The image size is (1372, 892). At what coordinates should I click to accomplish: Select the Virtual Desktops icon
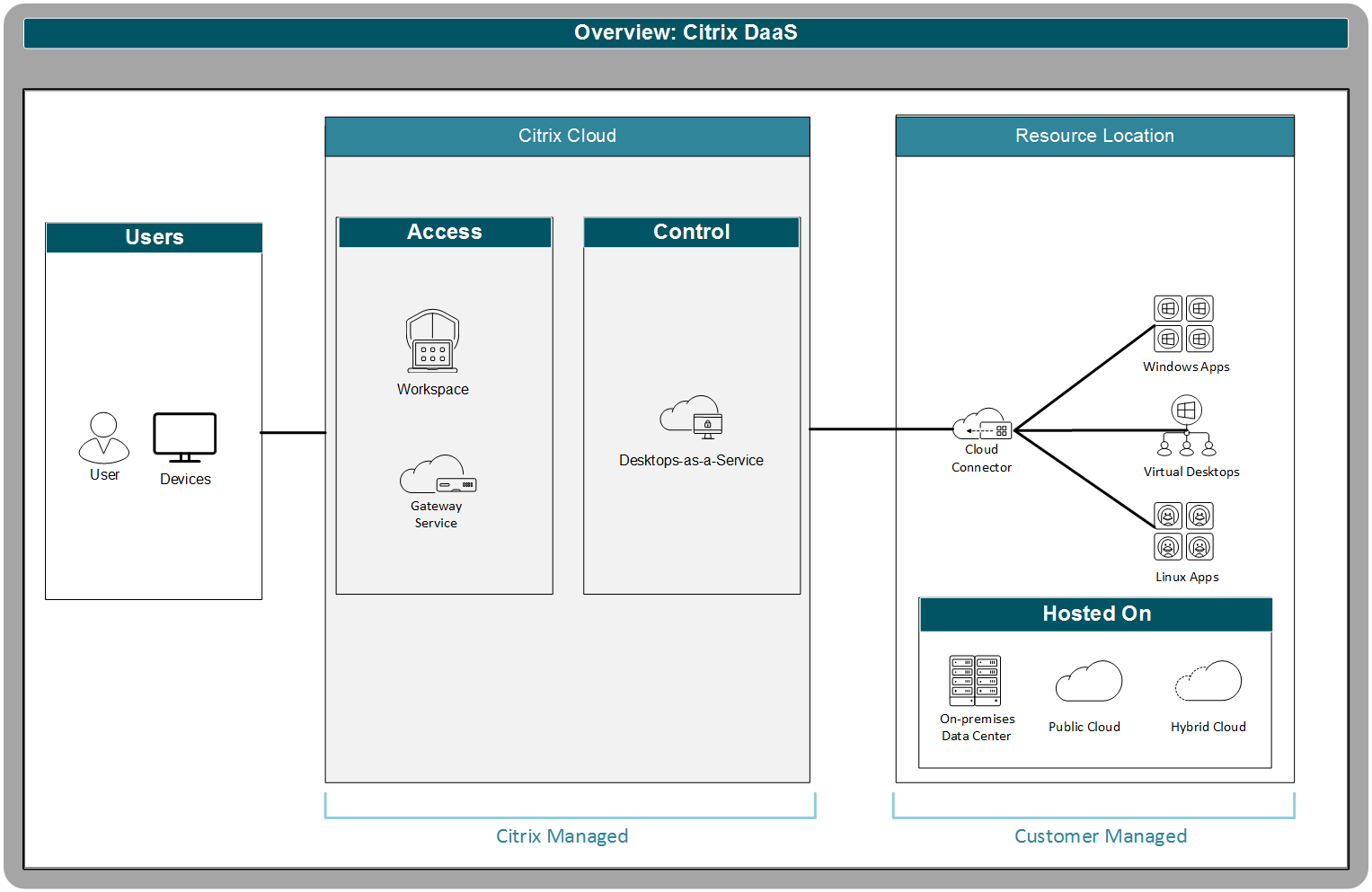(x=1187, y=428)
